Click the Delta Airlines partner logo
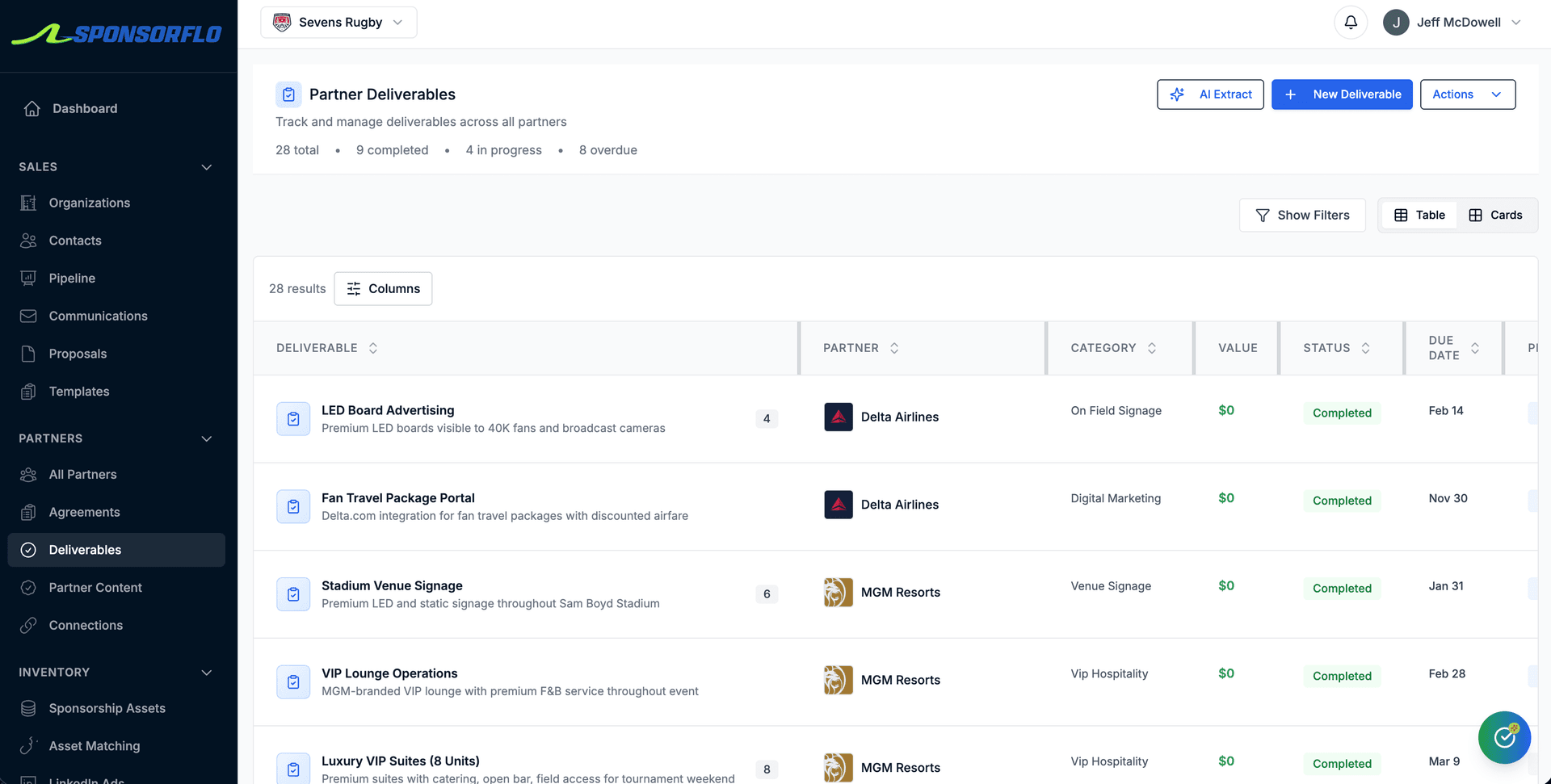This screenshot has width=1551, height=784. (838, 417)
